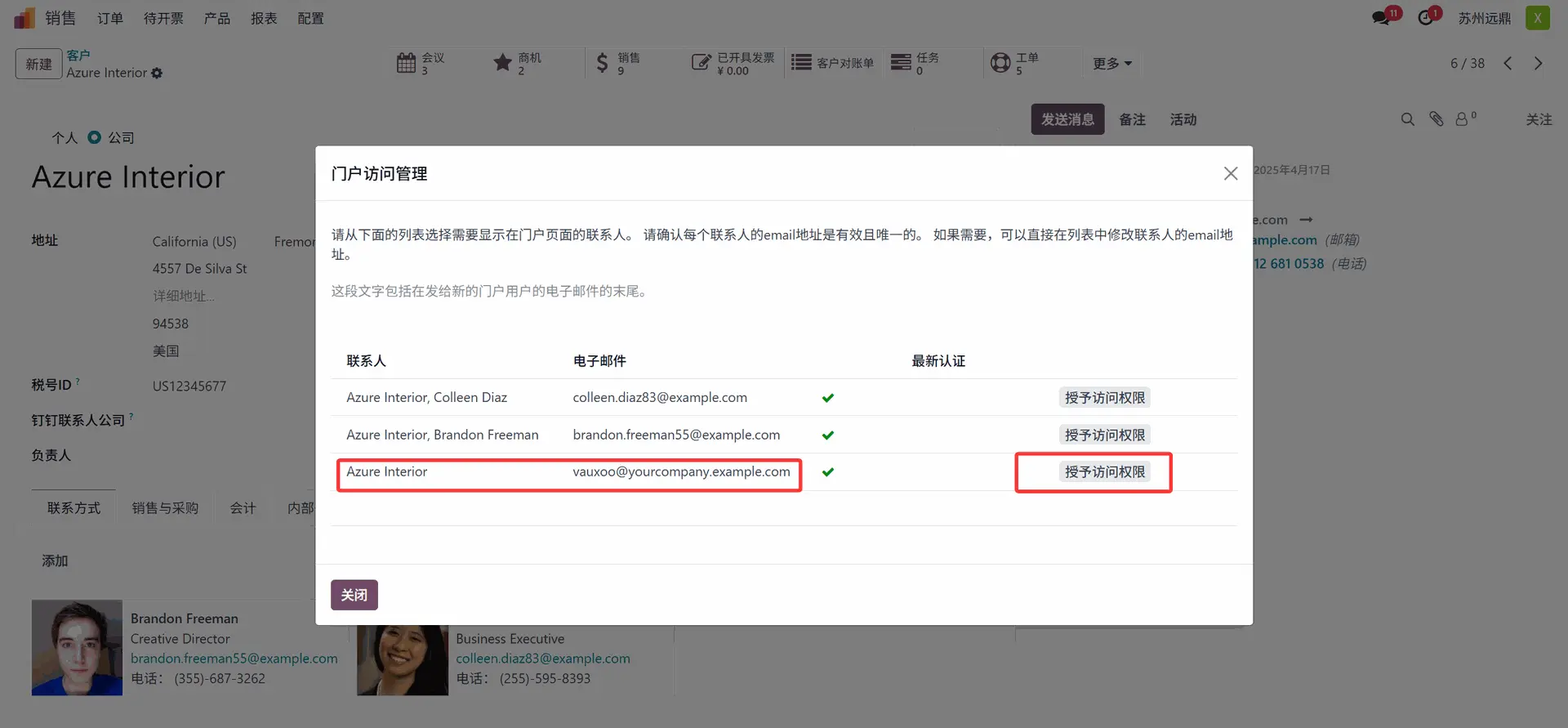Viewport: 1568px width, 728px height.
Task: Click the search magnifier icon in chatter
Action: pyautogui.click(x=1407, y=119)
